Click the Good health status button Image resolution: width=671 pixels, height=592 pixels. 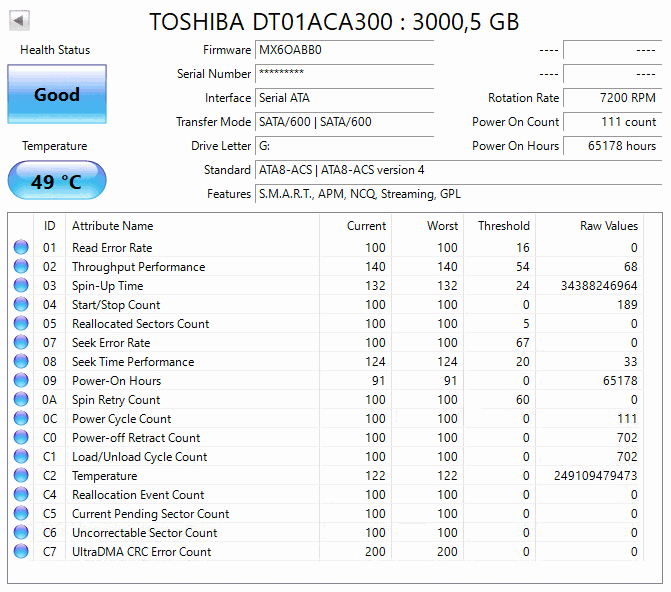click(x=57, y=94)
